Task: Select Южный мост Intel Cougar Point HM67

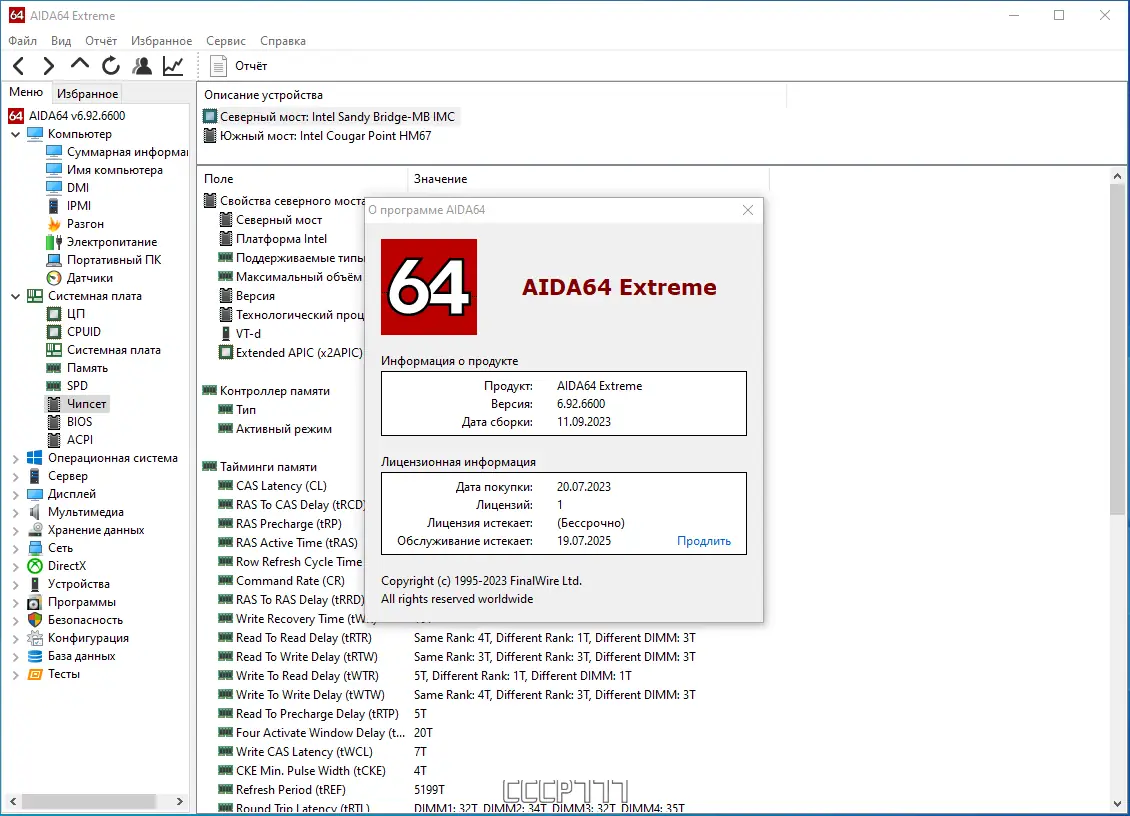Action: (x=318, y=136)
